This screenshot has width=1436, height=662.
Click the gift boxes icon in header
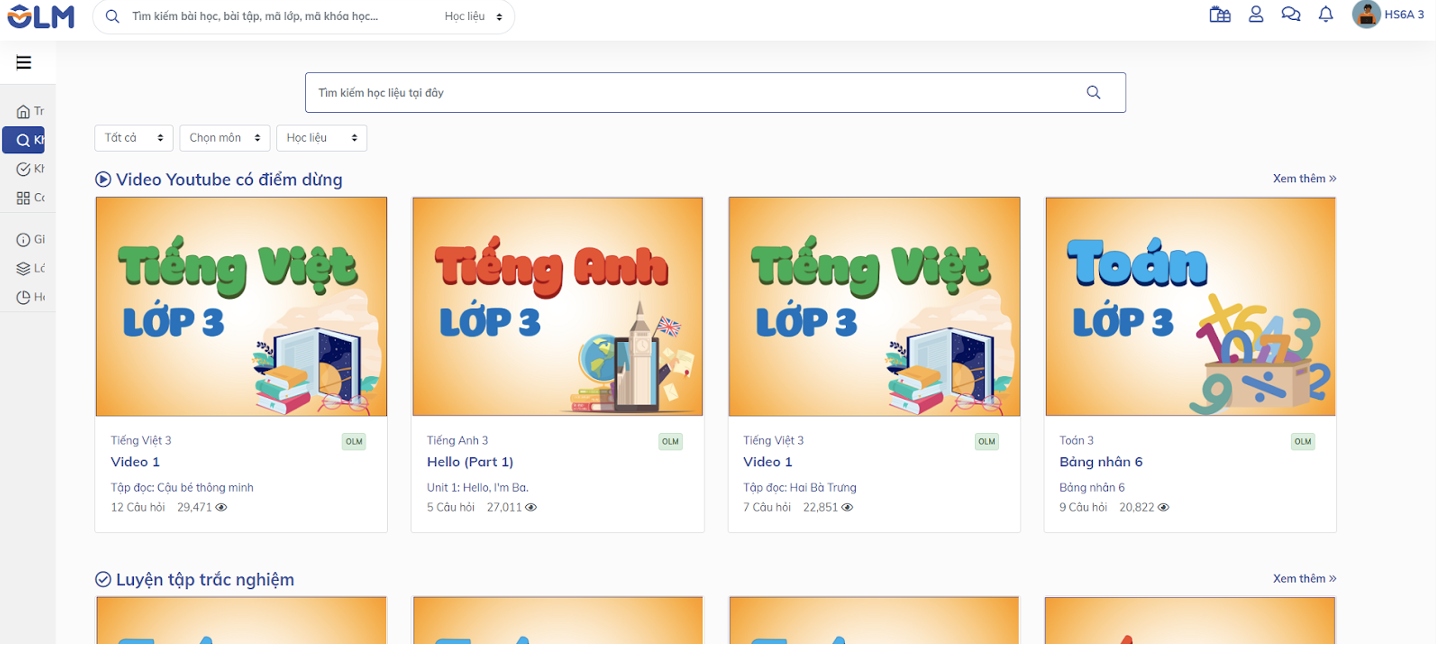click(1219, 15)
